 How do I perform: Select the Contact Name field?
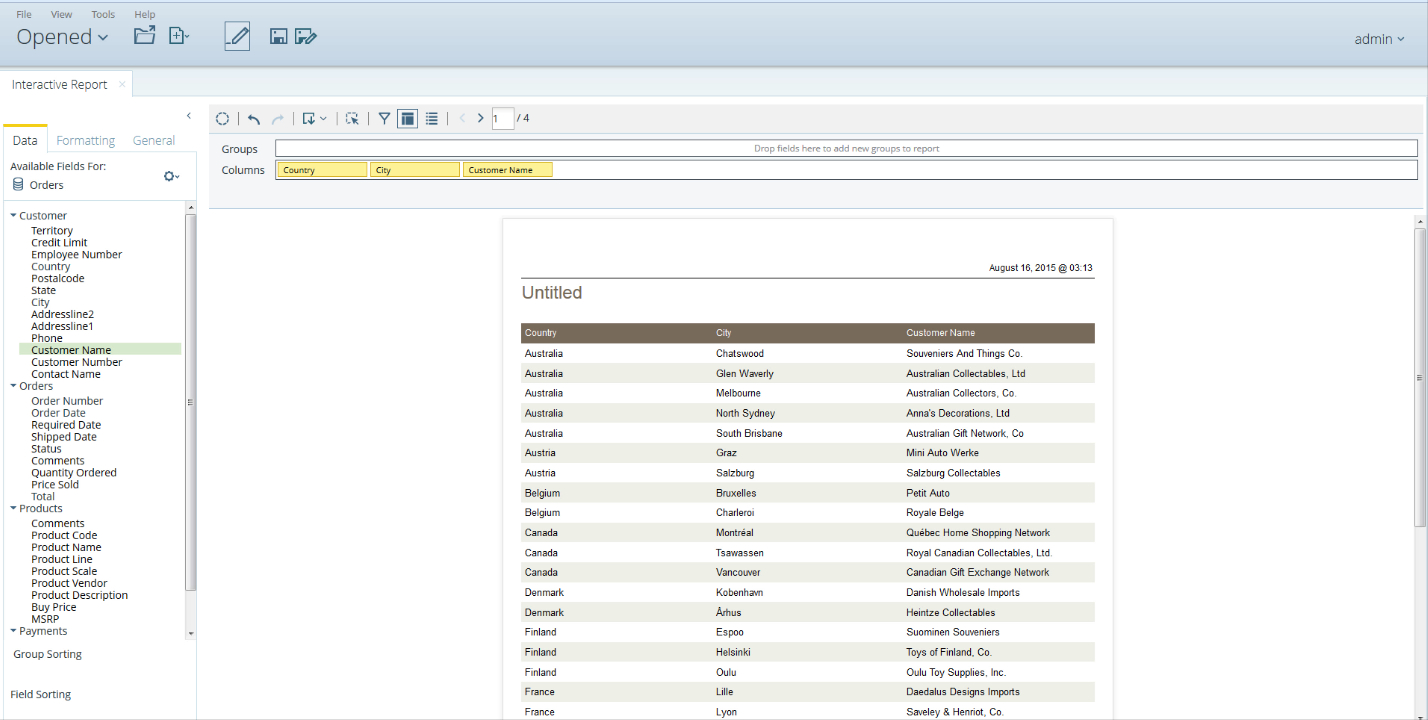click(66, 375)
